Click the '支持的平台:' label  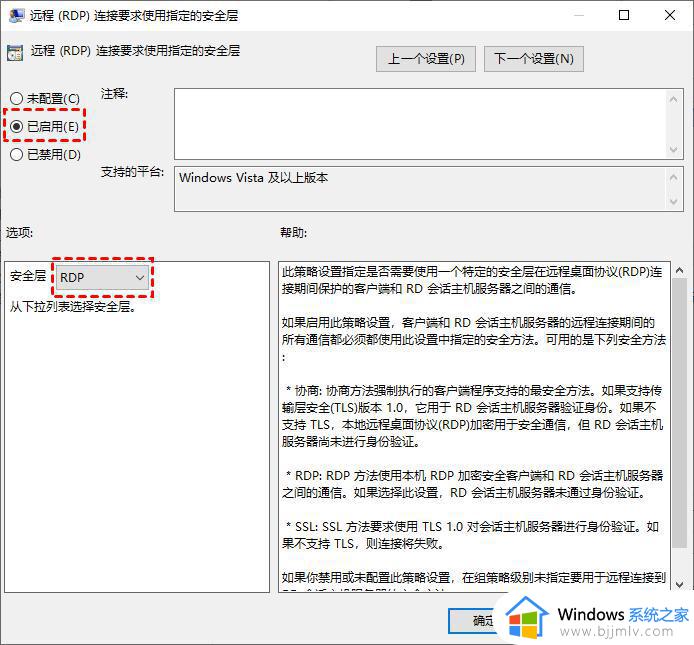click(x=132, y=172)
